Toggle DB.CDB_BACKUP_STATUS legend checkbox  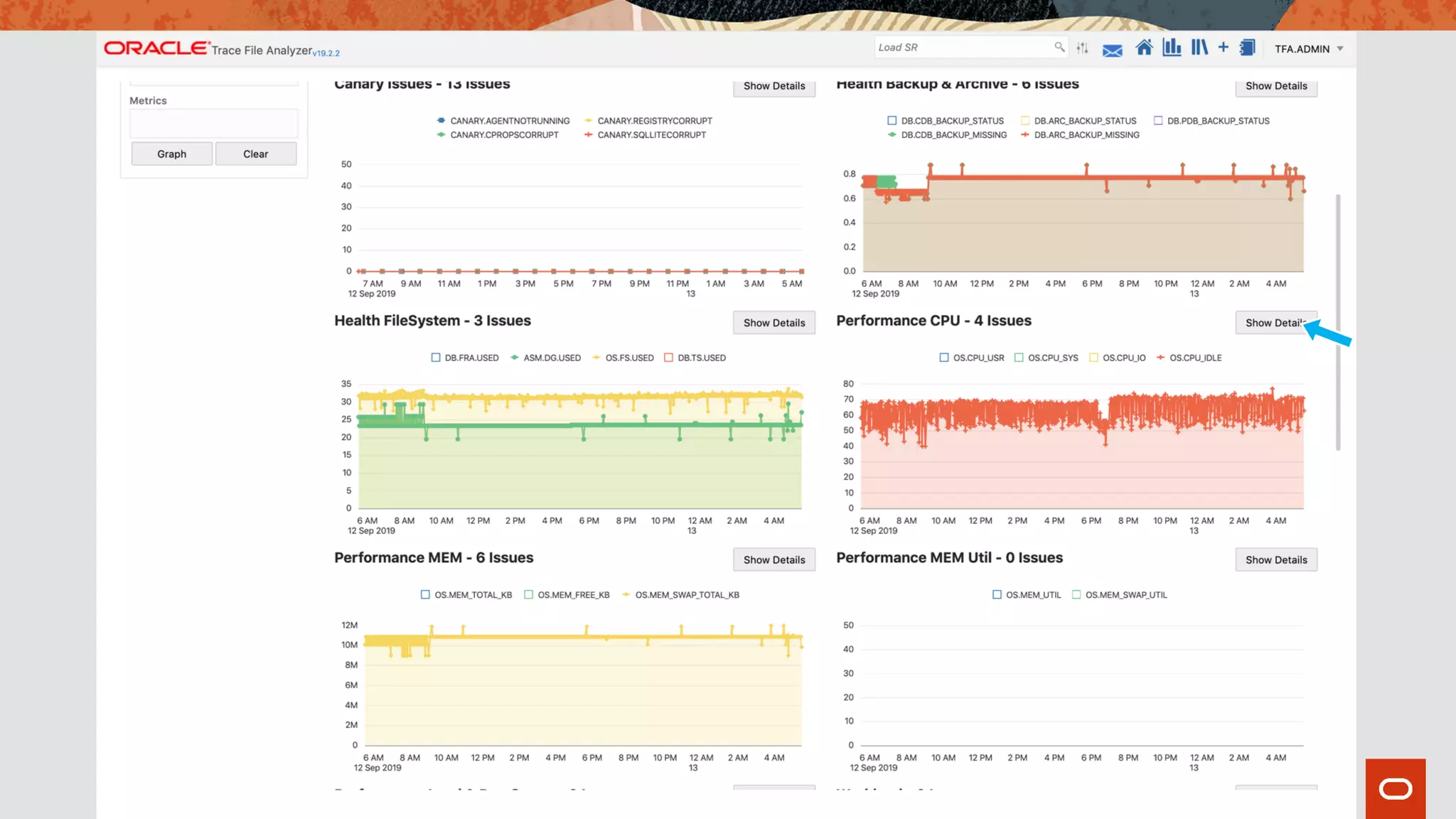point(892,121)
